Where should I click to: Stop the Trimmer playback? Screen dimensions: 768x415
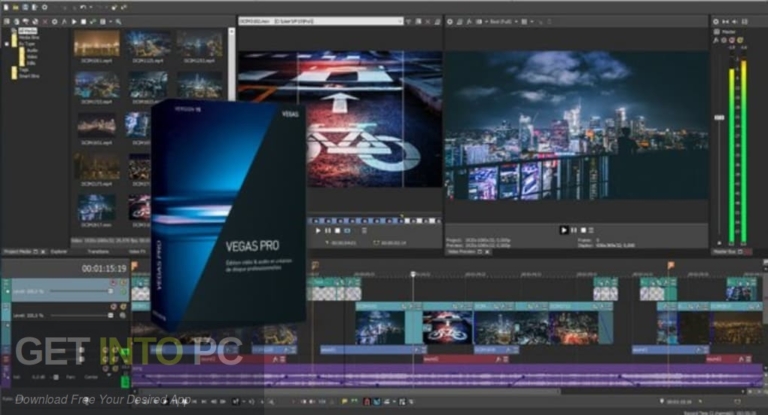pyautogui.click(x=337, y=230)
